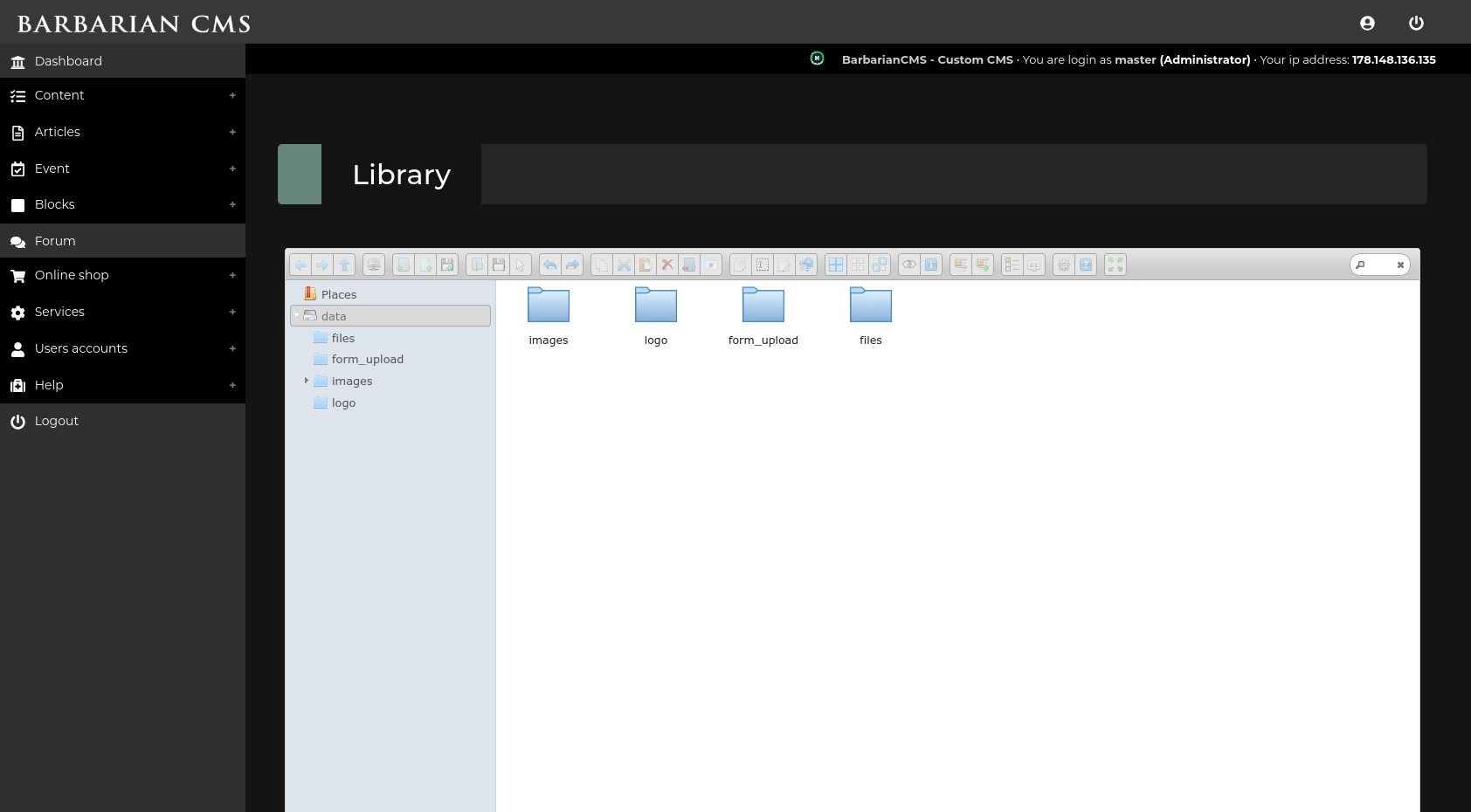Click the hide items toolbar icon
Image resolution: width=1471 pixels, height=812 pixels.
[x=711, y=265]
